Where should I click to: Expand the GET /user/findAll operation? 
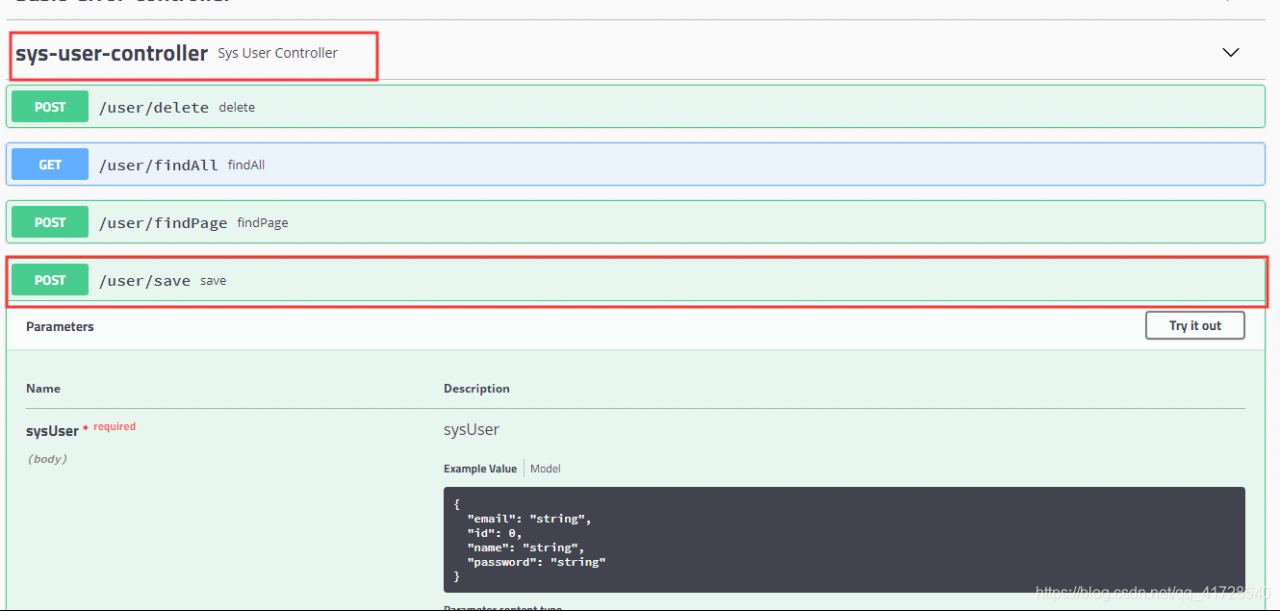coord(636,164)
